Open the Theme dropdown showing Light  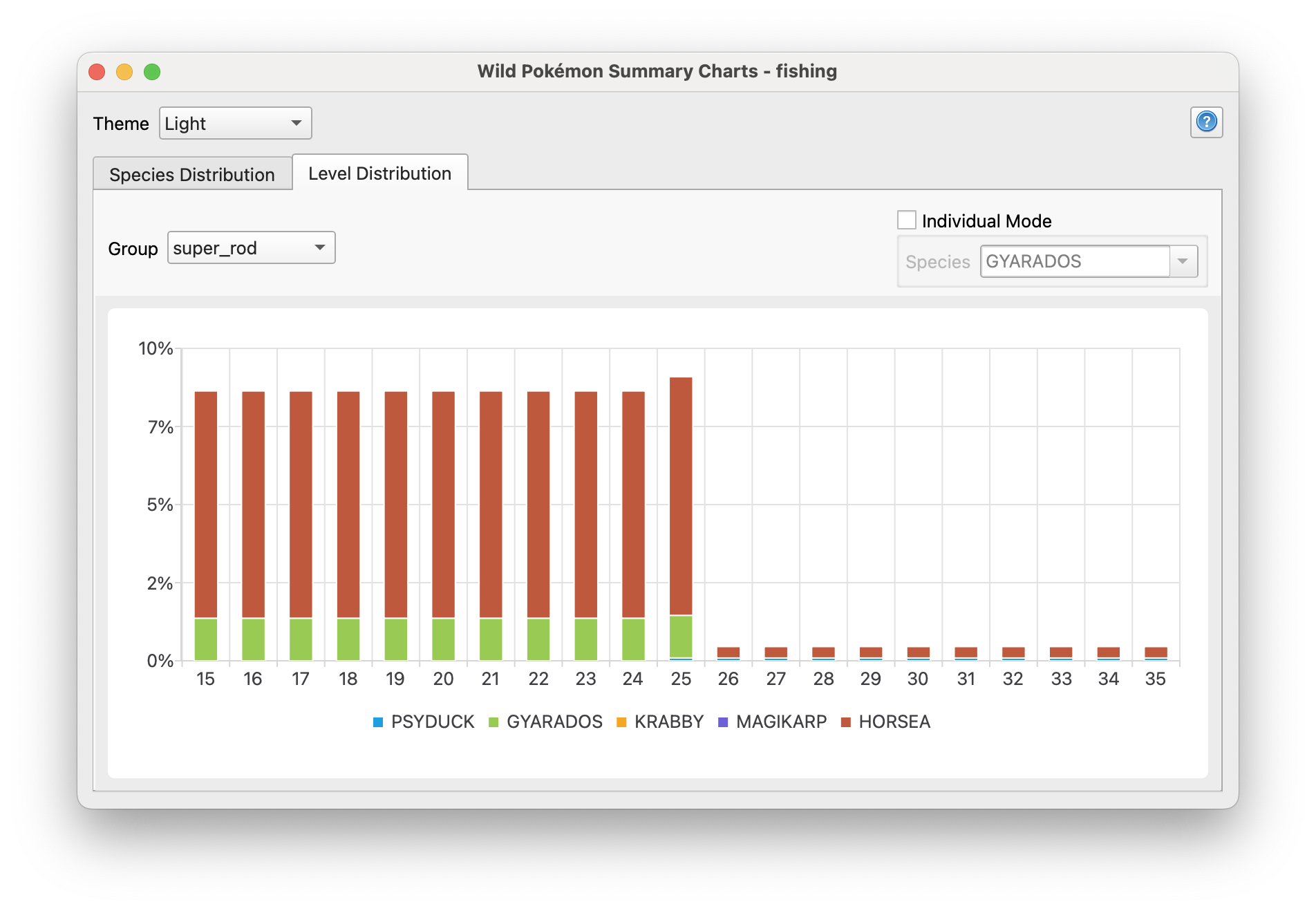236,123
